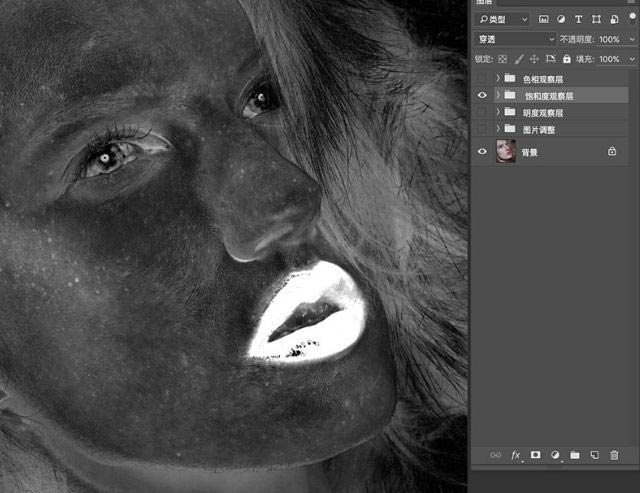Select the 背景 layer thumbnail
640x493 pixels.
(505, 152)
